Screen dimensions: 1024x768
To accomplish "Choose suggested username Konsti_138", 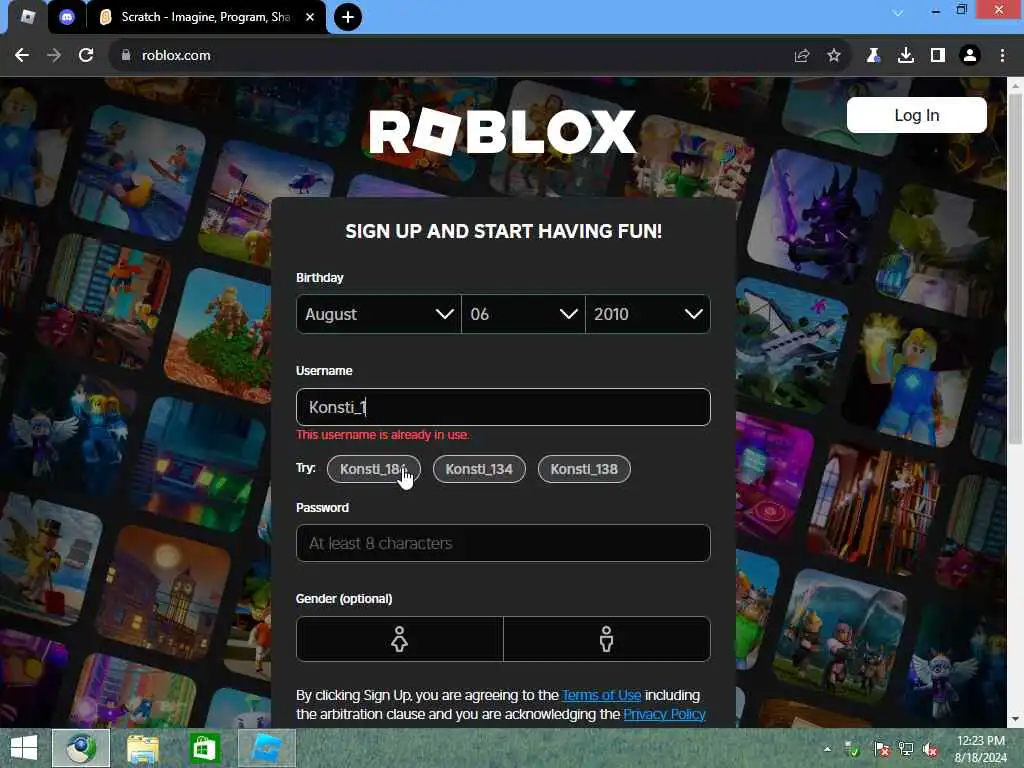I will coord(584,469).
